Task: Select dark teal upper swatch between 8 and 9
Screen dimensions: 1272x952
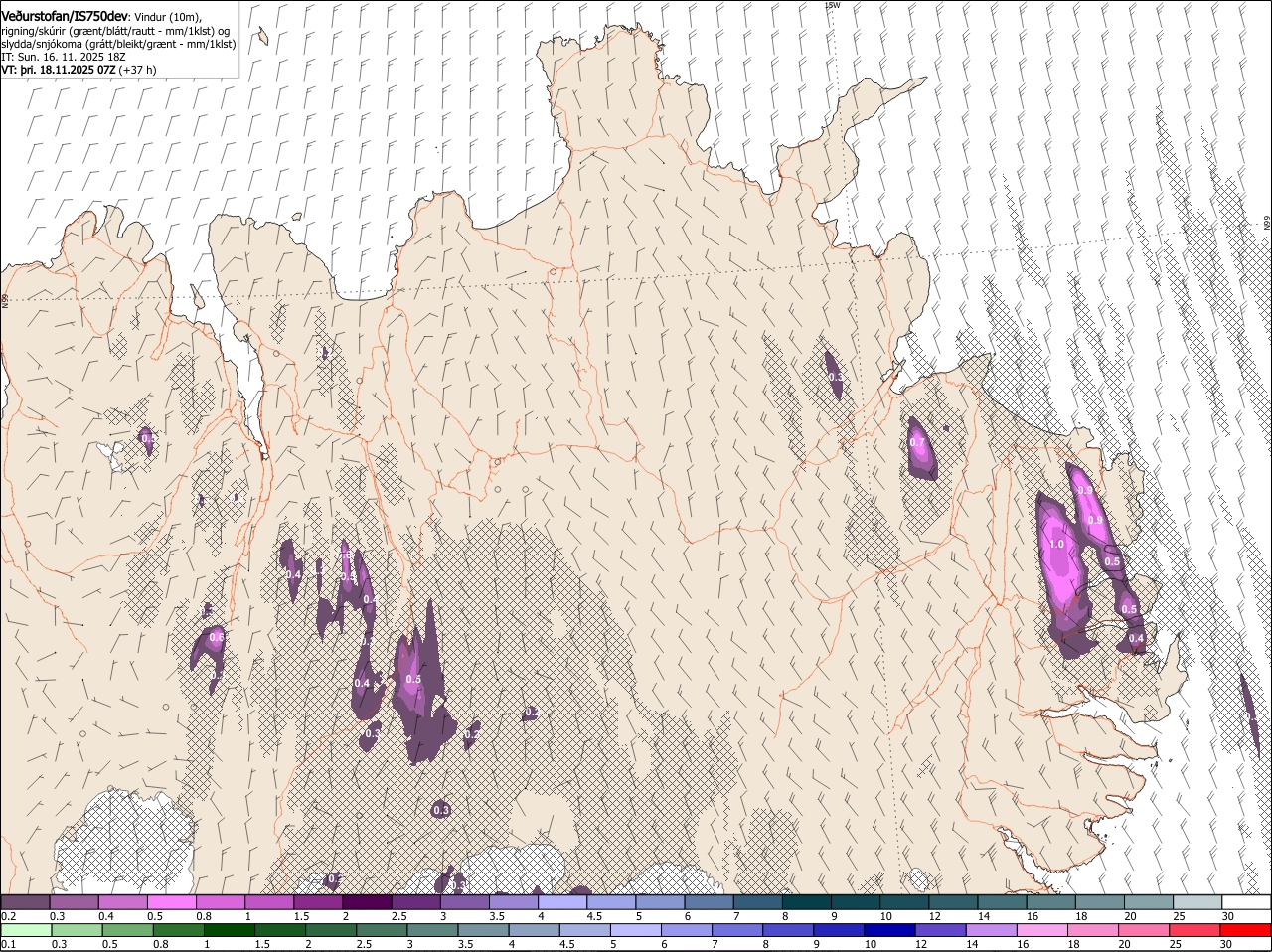Action: tap(806, 902)
